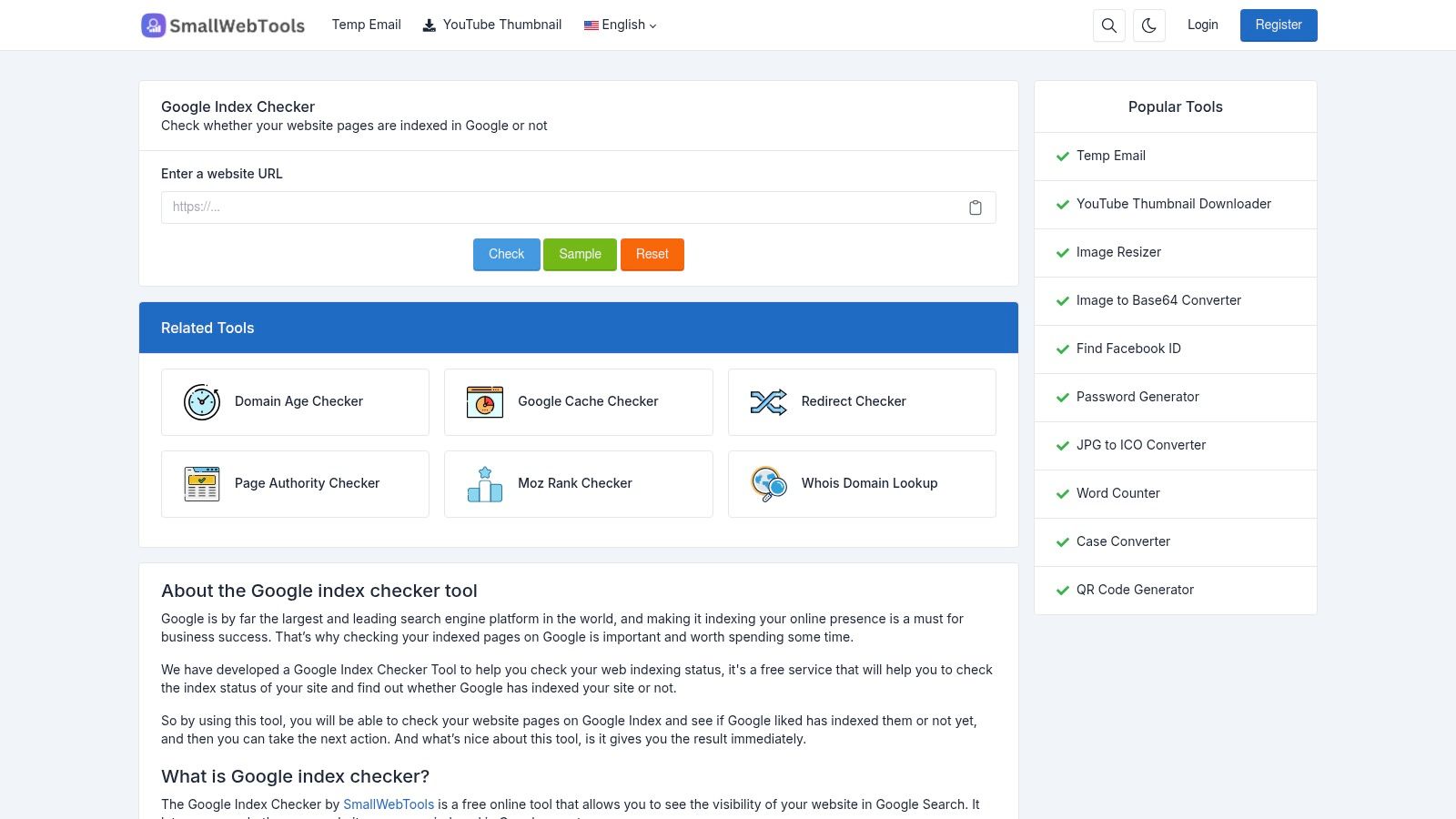Click the blue Check button
The image size is (1456, 819).
point(507,255)
